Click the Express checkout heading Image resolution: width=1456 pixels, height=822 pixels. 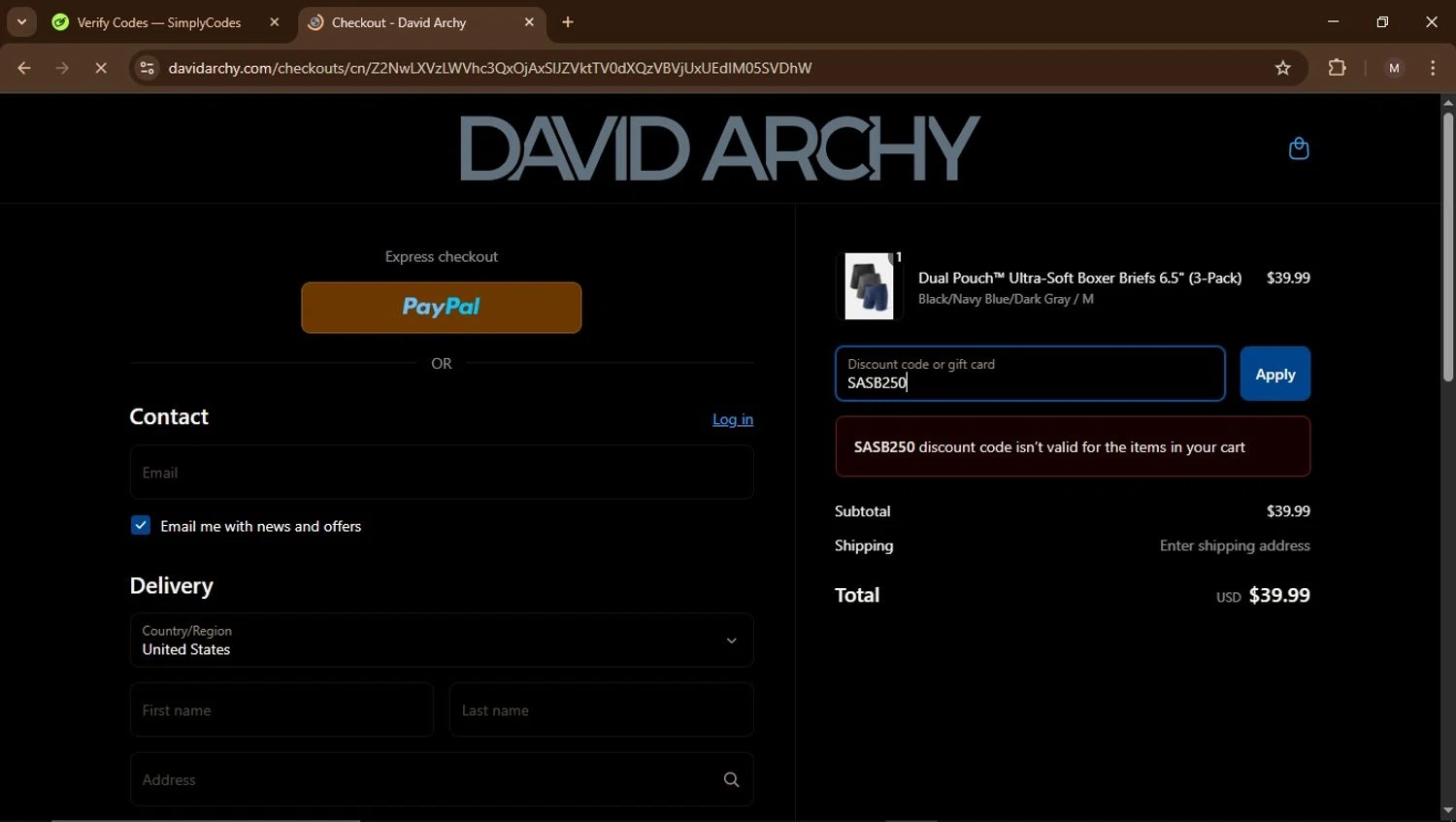(x=442, y=256)
